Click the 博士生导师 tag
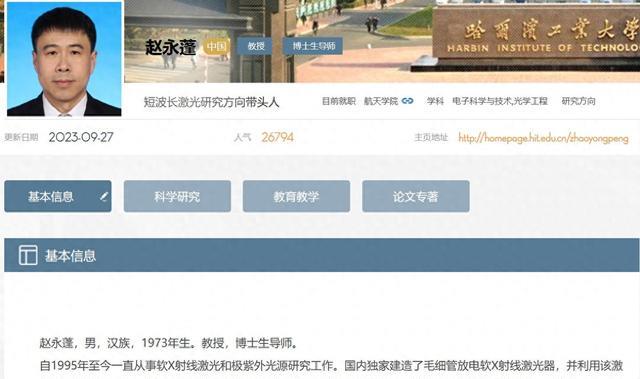Viewport: 640px width, 379px height. point(313,46)
